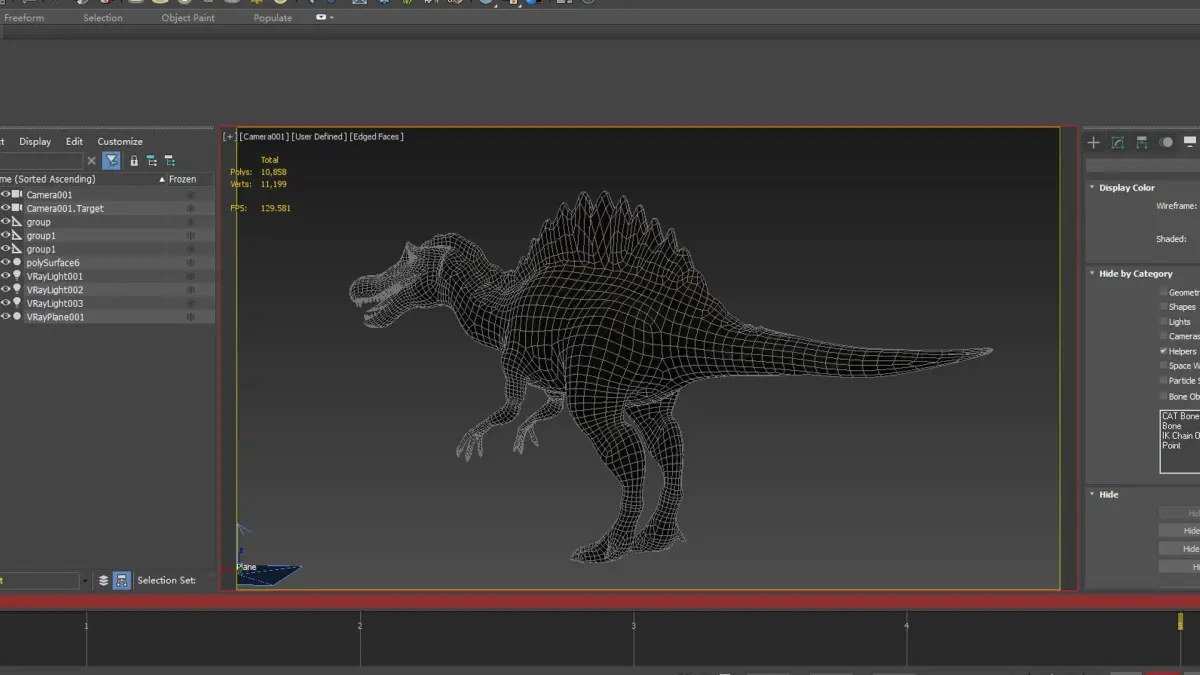
Task: Click light bulb icon of VRayLight003
Action: pos(17,303)
